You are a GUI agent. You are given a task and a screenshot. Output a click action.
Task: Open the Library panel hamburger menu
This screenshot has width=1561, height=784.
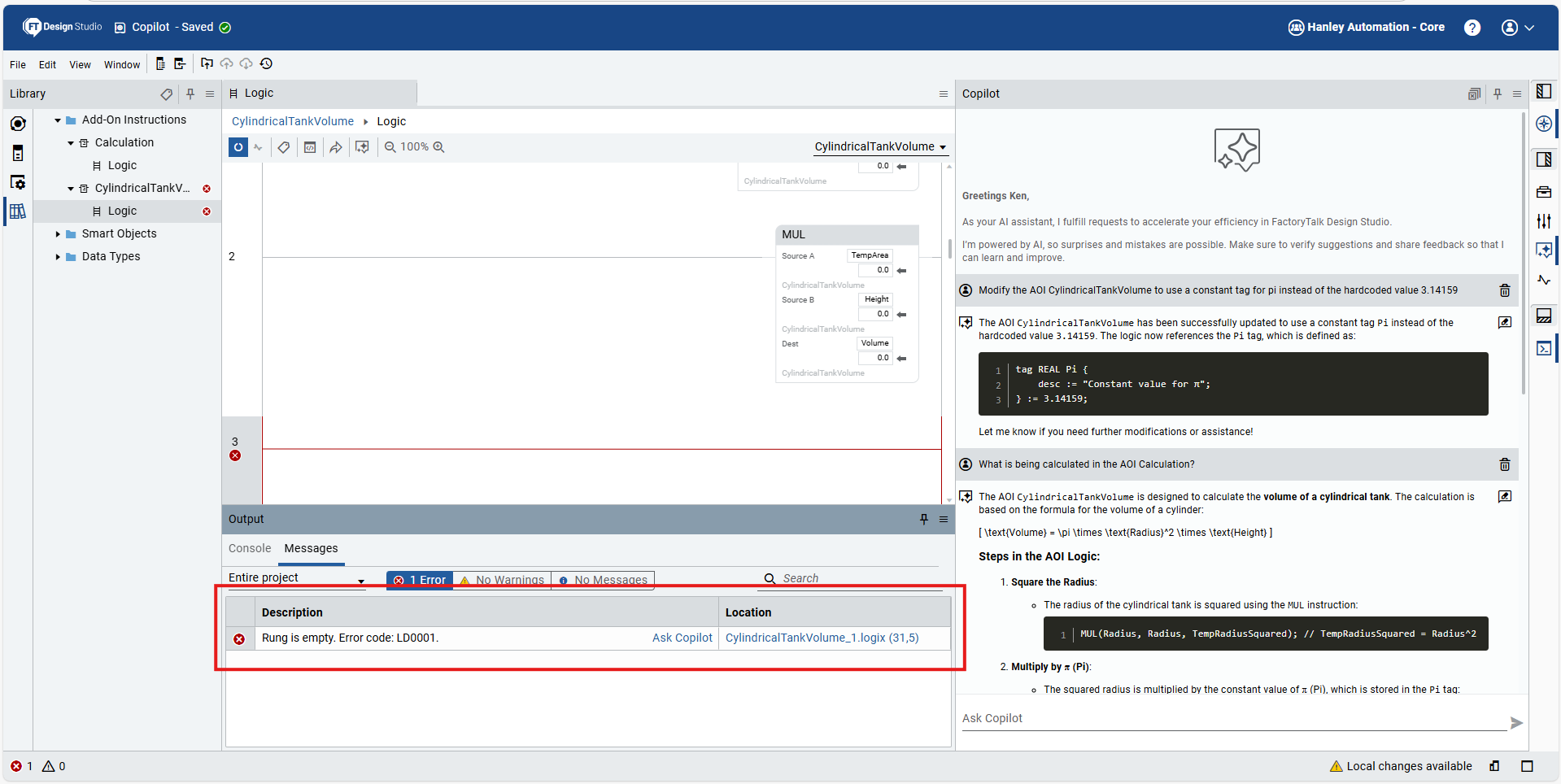(210, 94)
